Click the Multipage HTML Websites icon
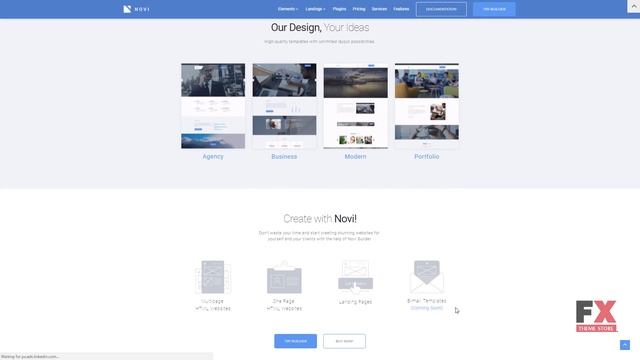640x360 pixels. point(213,277)
